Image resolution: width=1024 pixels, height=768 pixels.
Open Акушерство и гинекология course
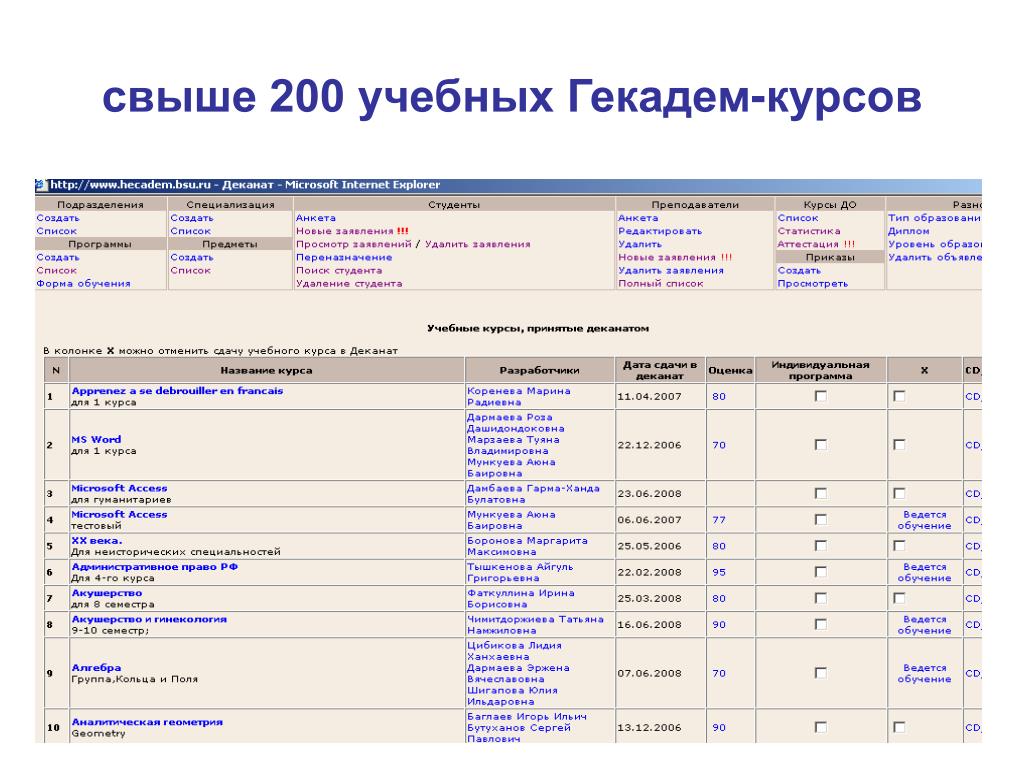pos(150,619)
